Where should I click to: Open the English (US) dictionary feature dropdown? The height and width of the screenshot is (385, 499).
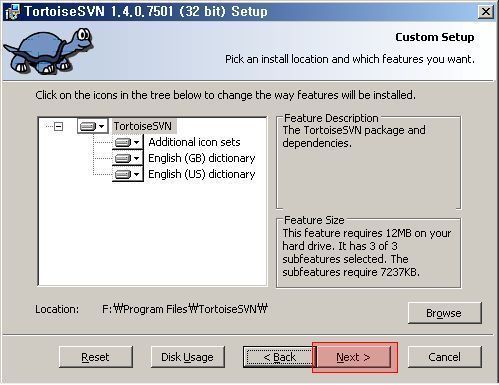tap(128, 174)
